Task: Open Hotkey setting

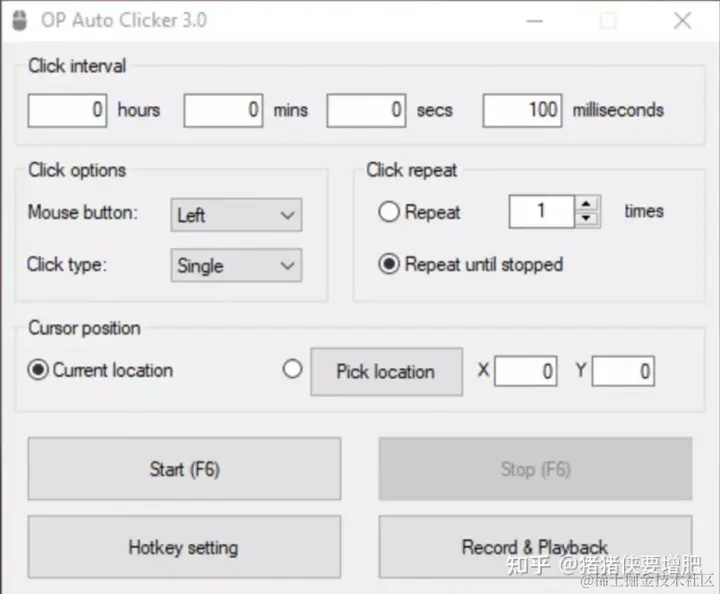Action: coord(184,547)
